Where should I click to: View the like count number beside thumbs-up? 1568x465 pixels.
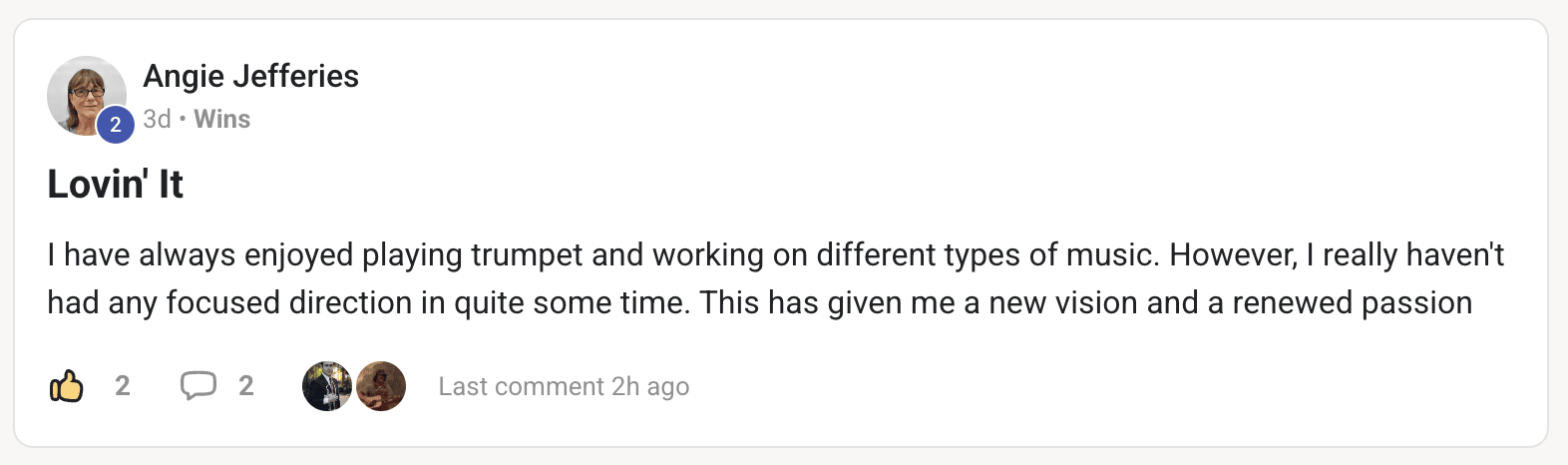point(122,386)
